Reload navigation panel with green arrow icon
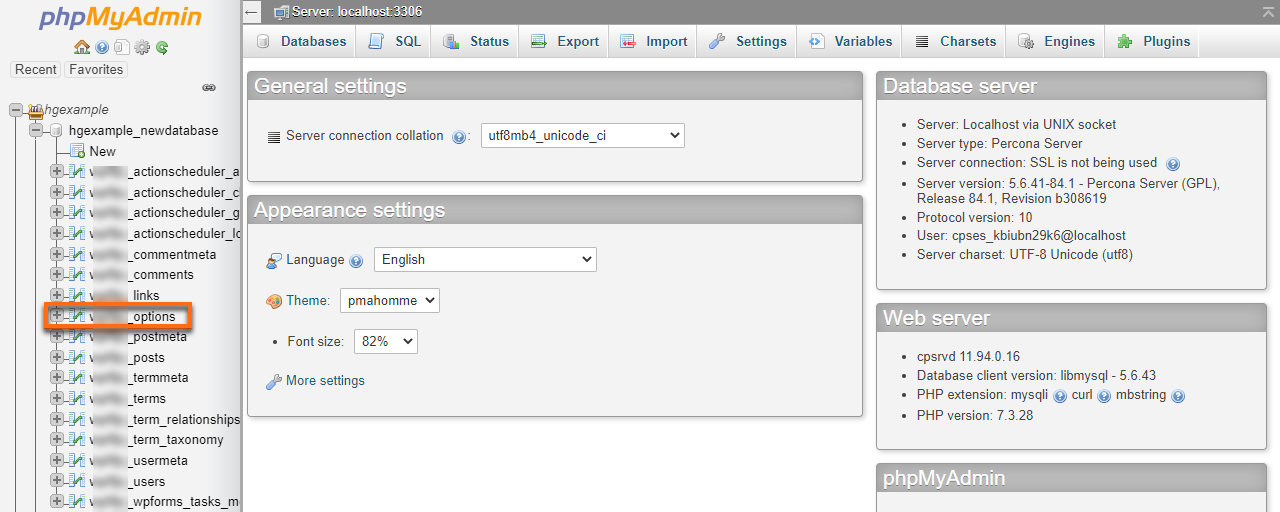 point(161,47)
